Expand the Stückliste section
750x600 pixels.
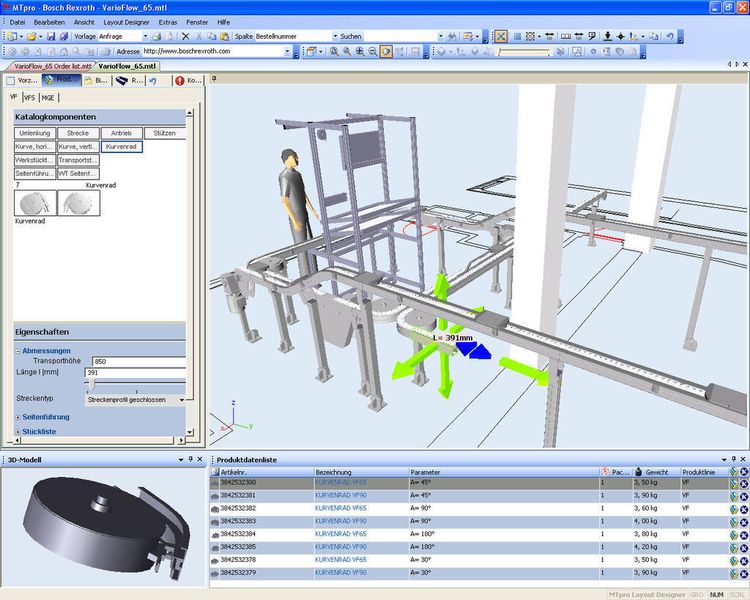pos(18,432)
